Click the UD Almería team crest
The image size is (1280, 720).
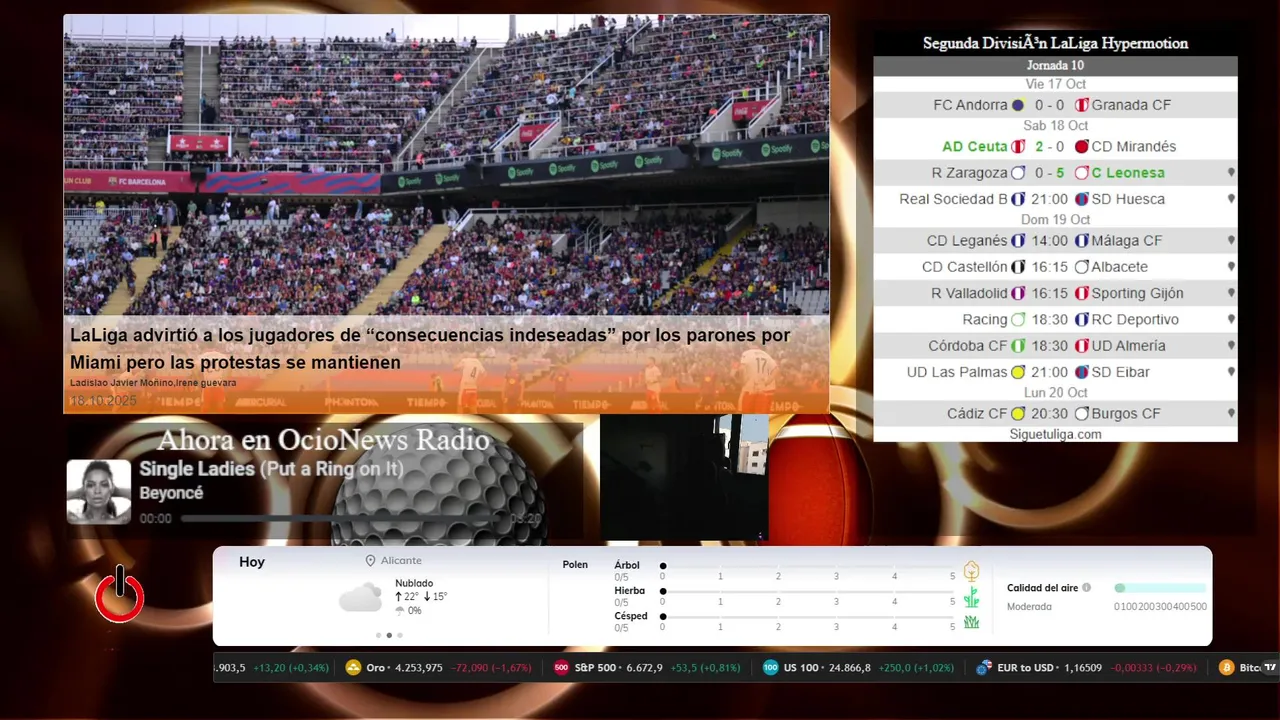[1081, 346]
